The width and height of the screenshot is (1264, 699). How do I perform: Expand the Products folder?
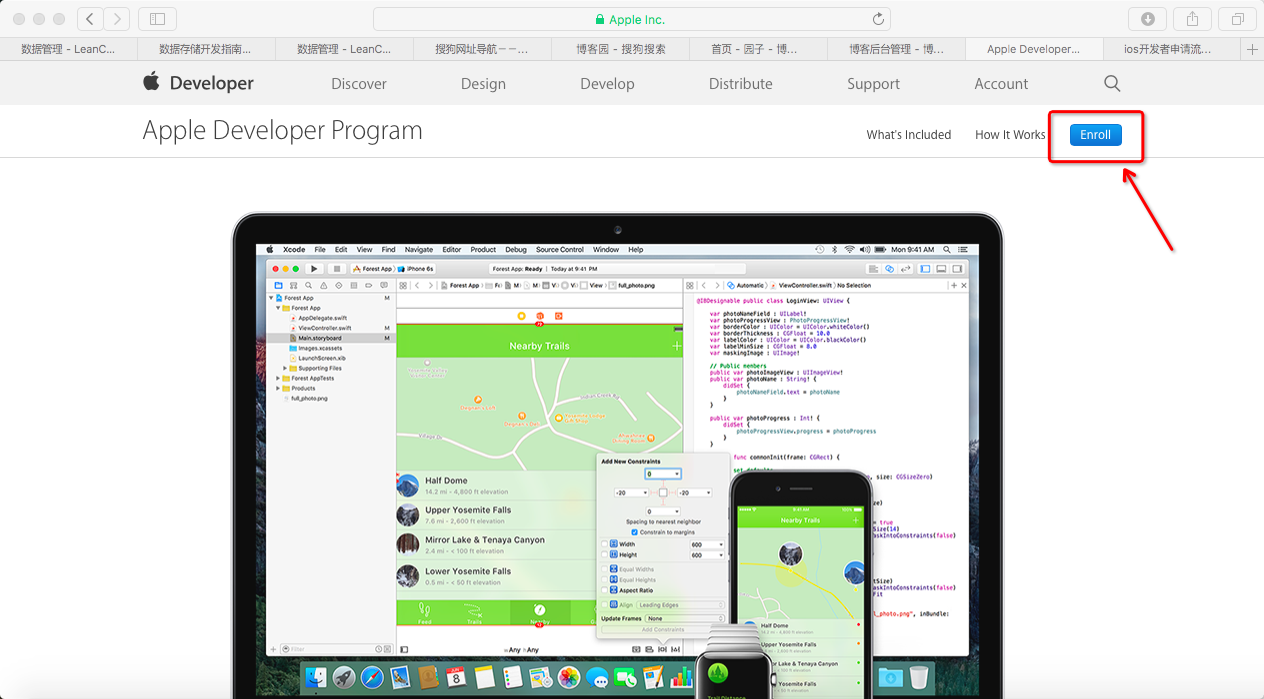(x=279, y=388)
